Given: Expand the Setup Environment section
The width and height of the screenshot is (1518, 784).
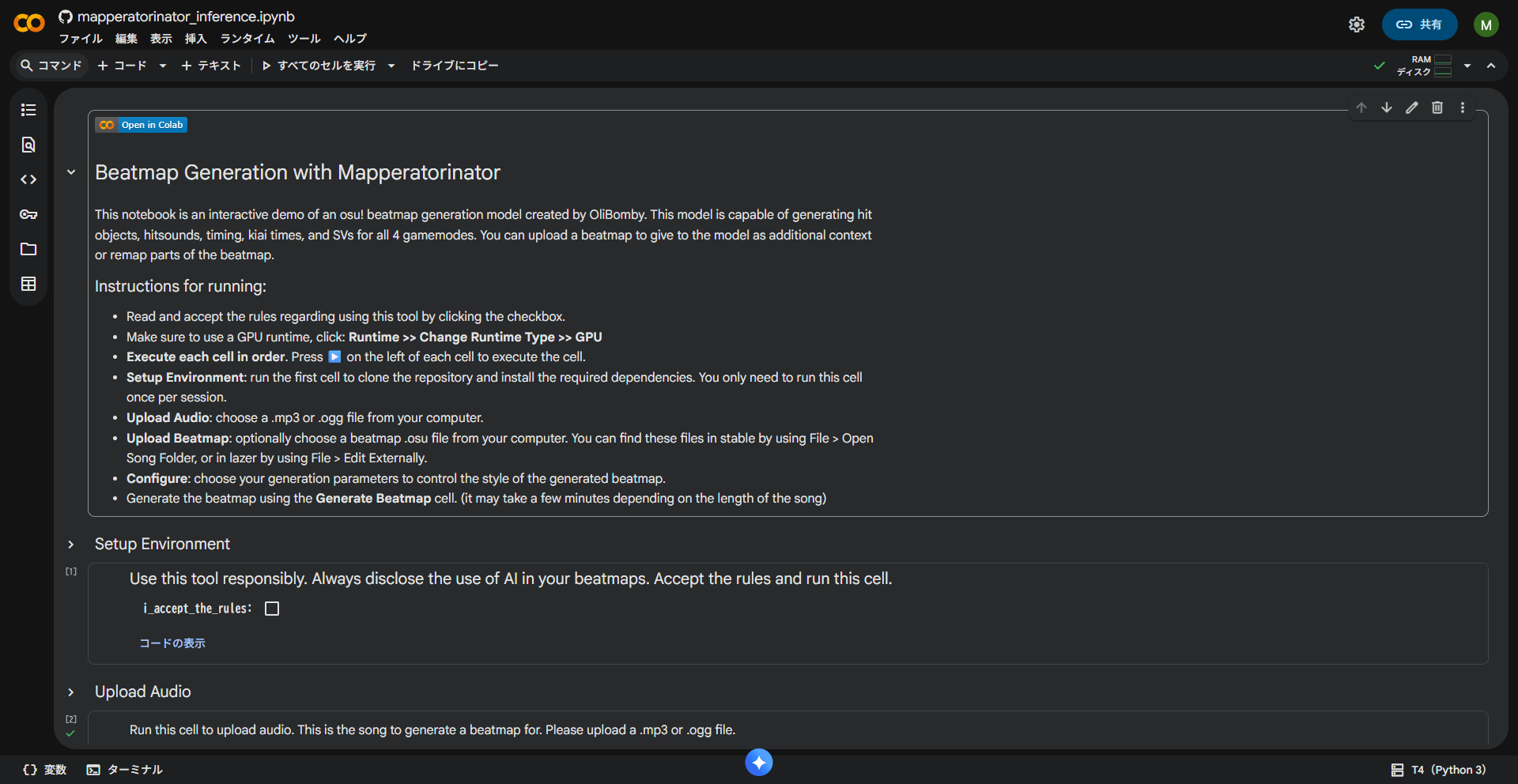Looking at the screenshot, I should pos(71,545).
